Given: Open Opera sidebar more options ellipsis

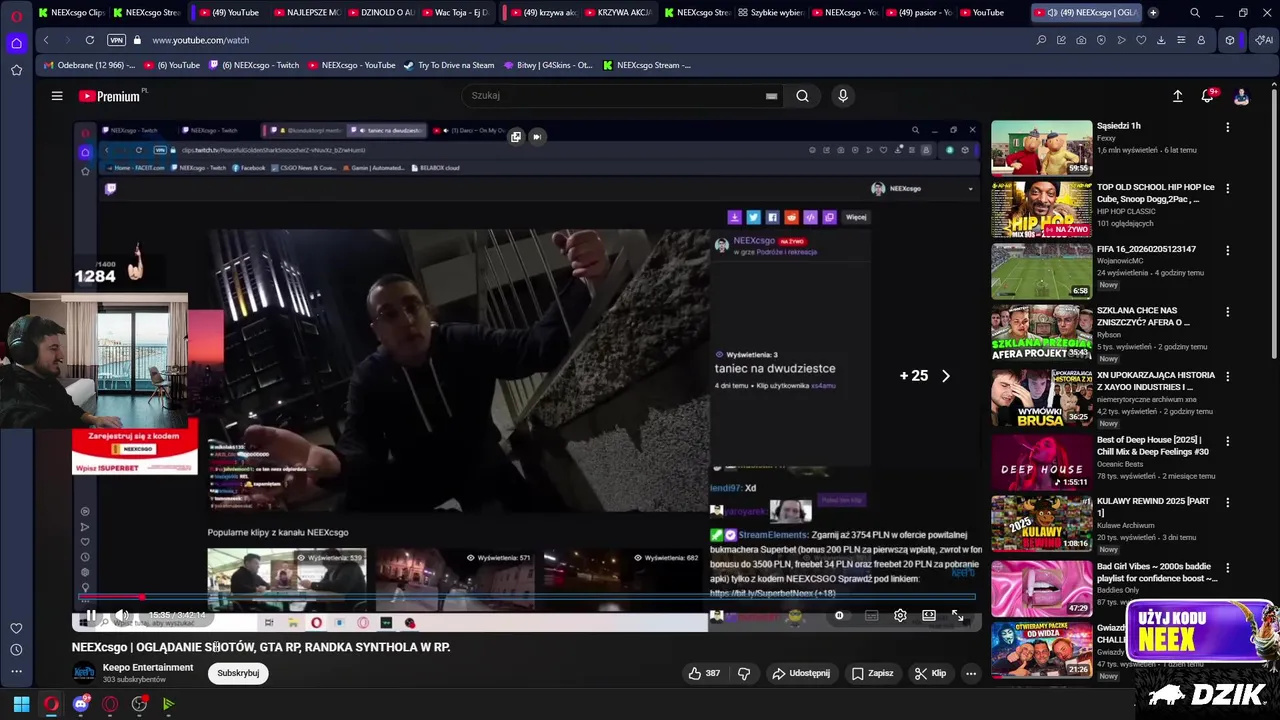Looking at the screenshot, I should [16, 672].
